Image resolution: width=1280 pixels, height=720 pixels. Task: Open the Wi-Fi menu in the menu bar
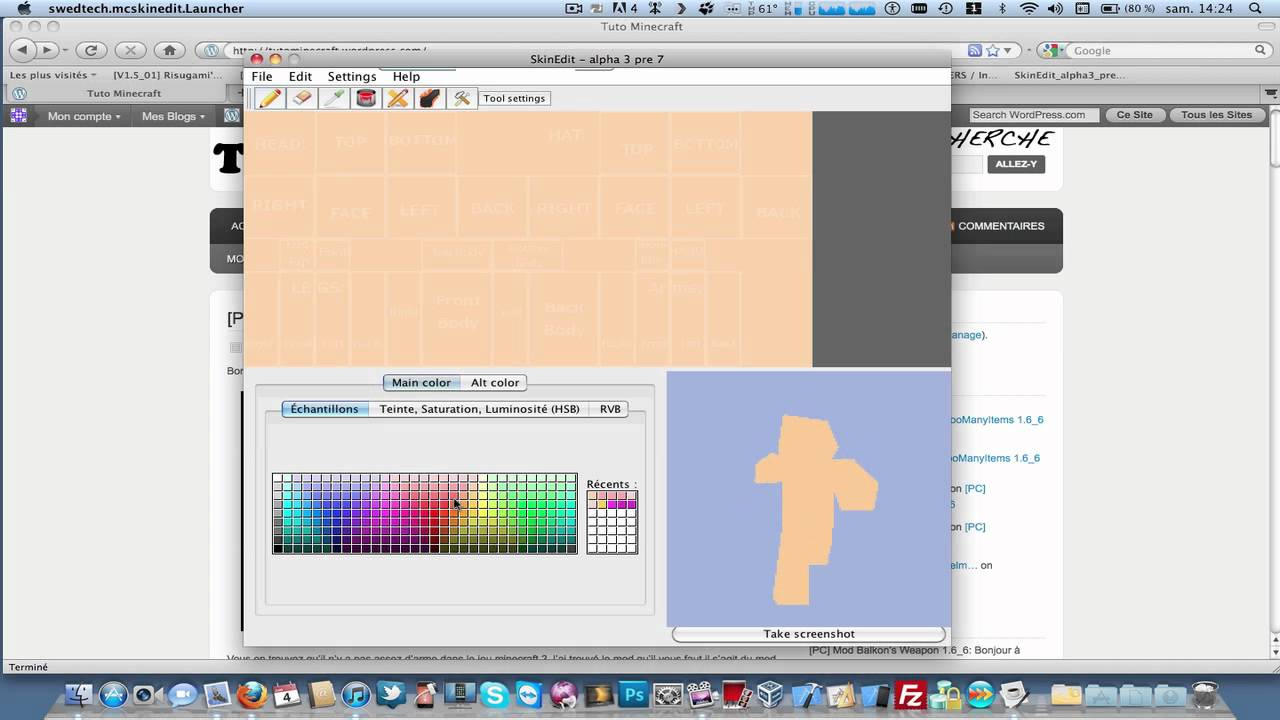coord(1028,8)
